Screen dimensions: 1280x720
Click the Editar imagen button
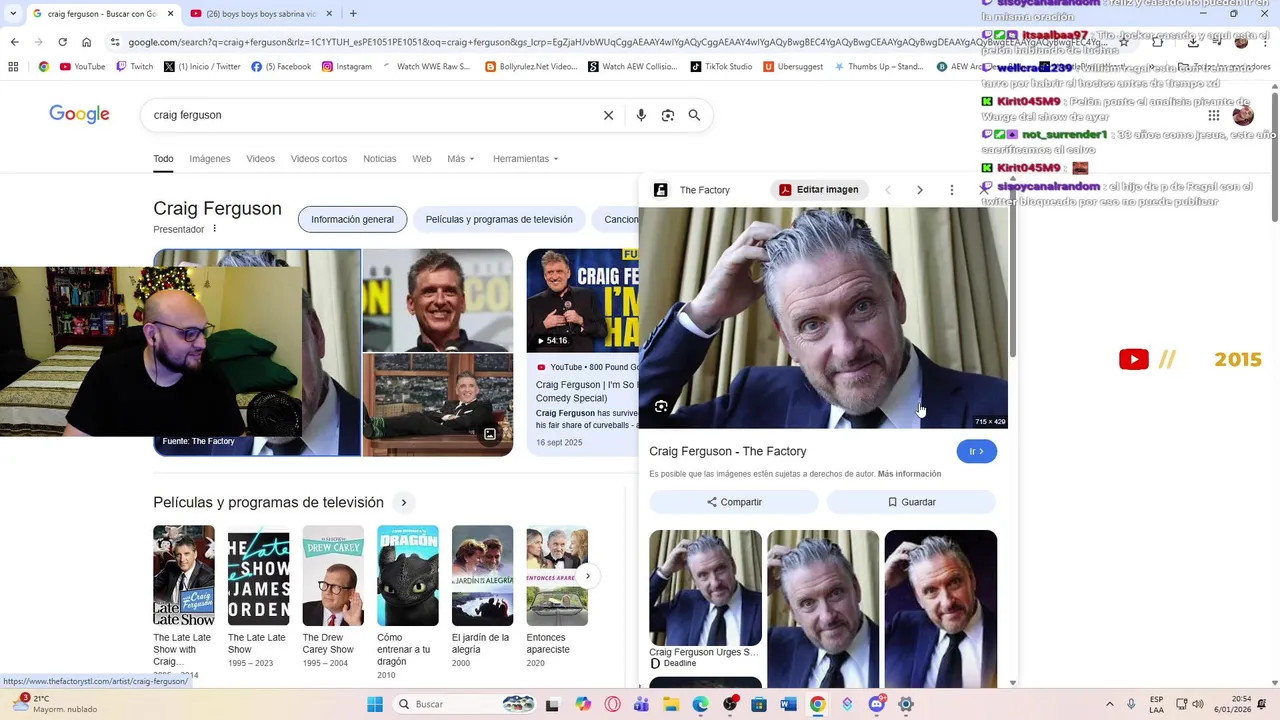819,190
